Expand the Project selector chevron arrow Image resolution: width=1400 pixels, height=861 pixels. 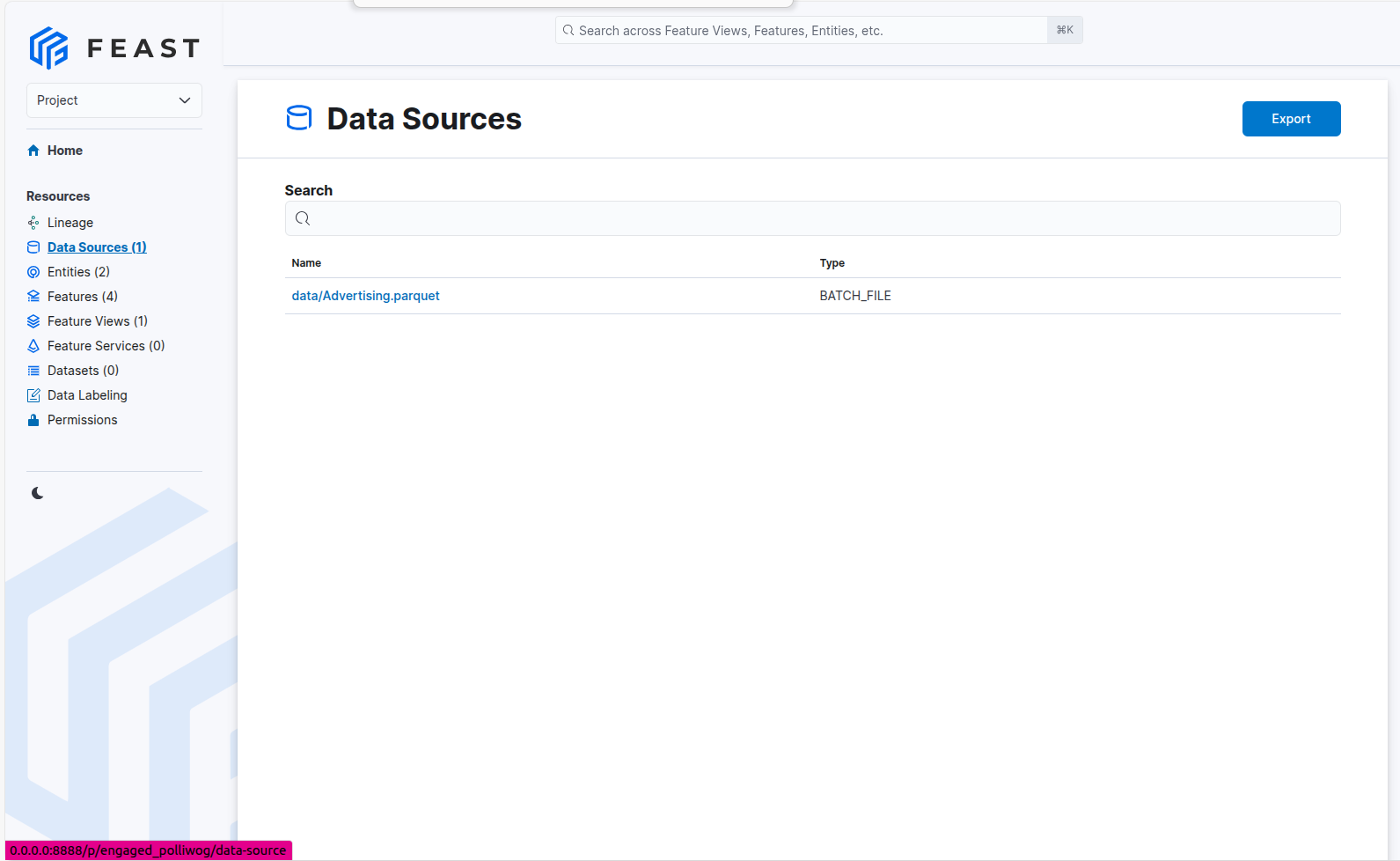tap(185, 100)
